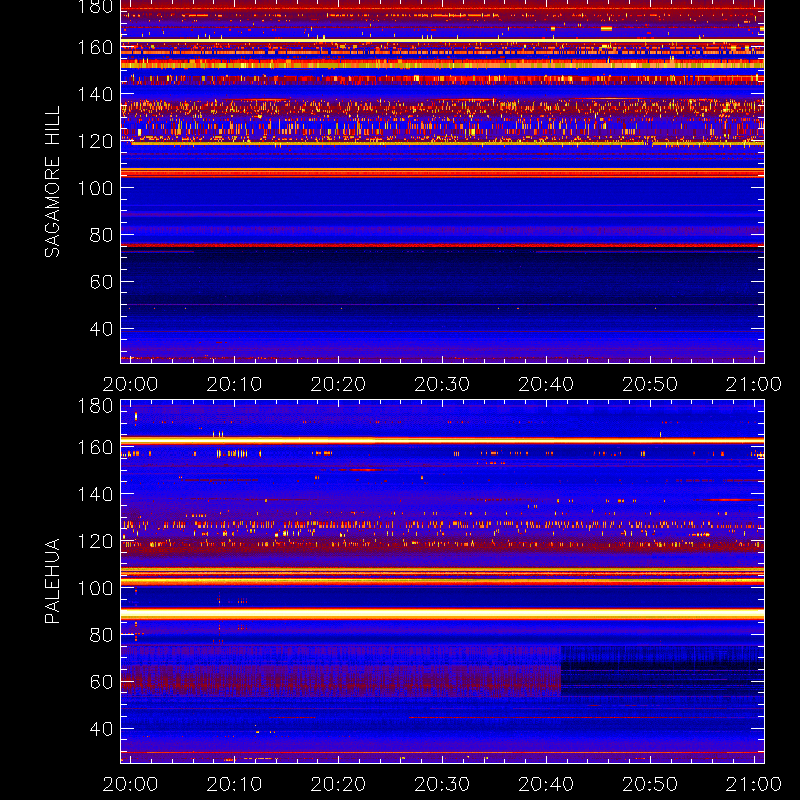Image resolution: width=800 pixels, height=800 pixels.
Task: Pick the 20:40 time label of Sagamore Hill plot
Action: (x=546, y=384)
